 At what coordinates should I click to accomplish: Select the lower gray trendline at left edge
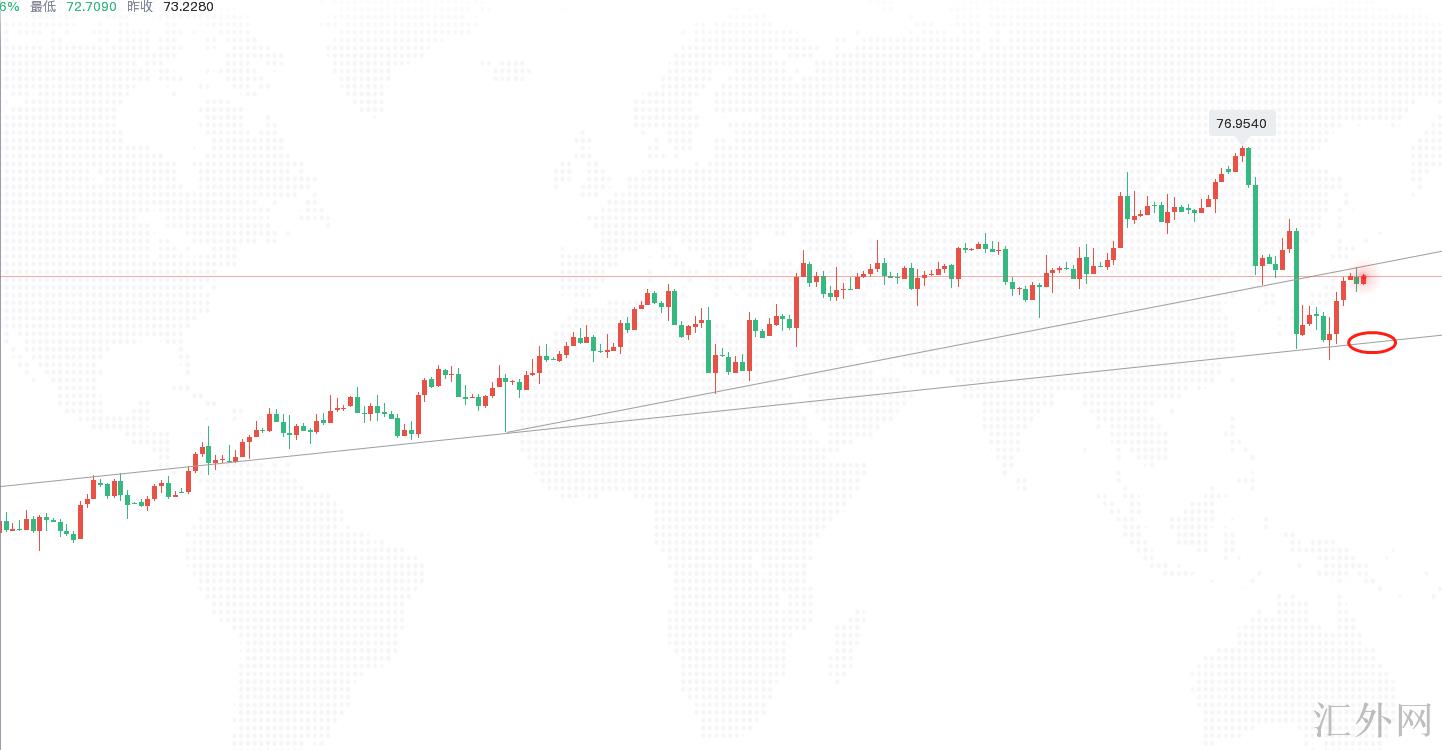point(20,484)
